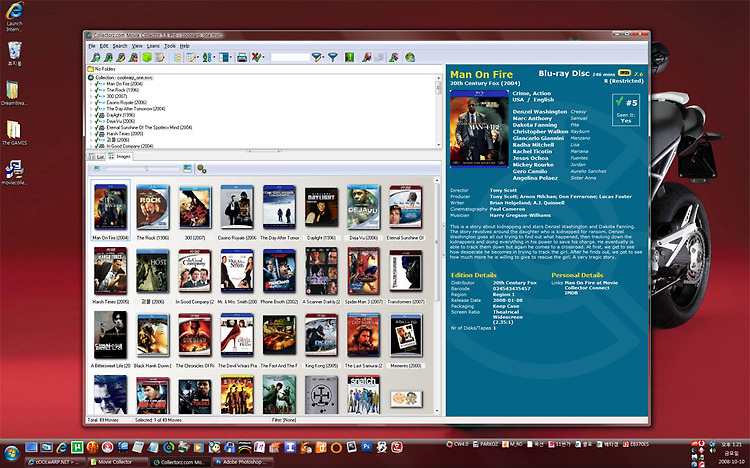
Task: Click the Launch Internet Explorer desktop icon
Action: 14,16
